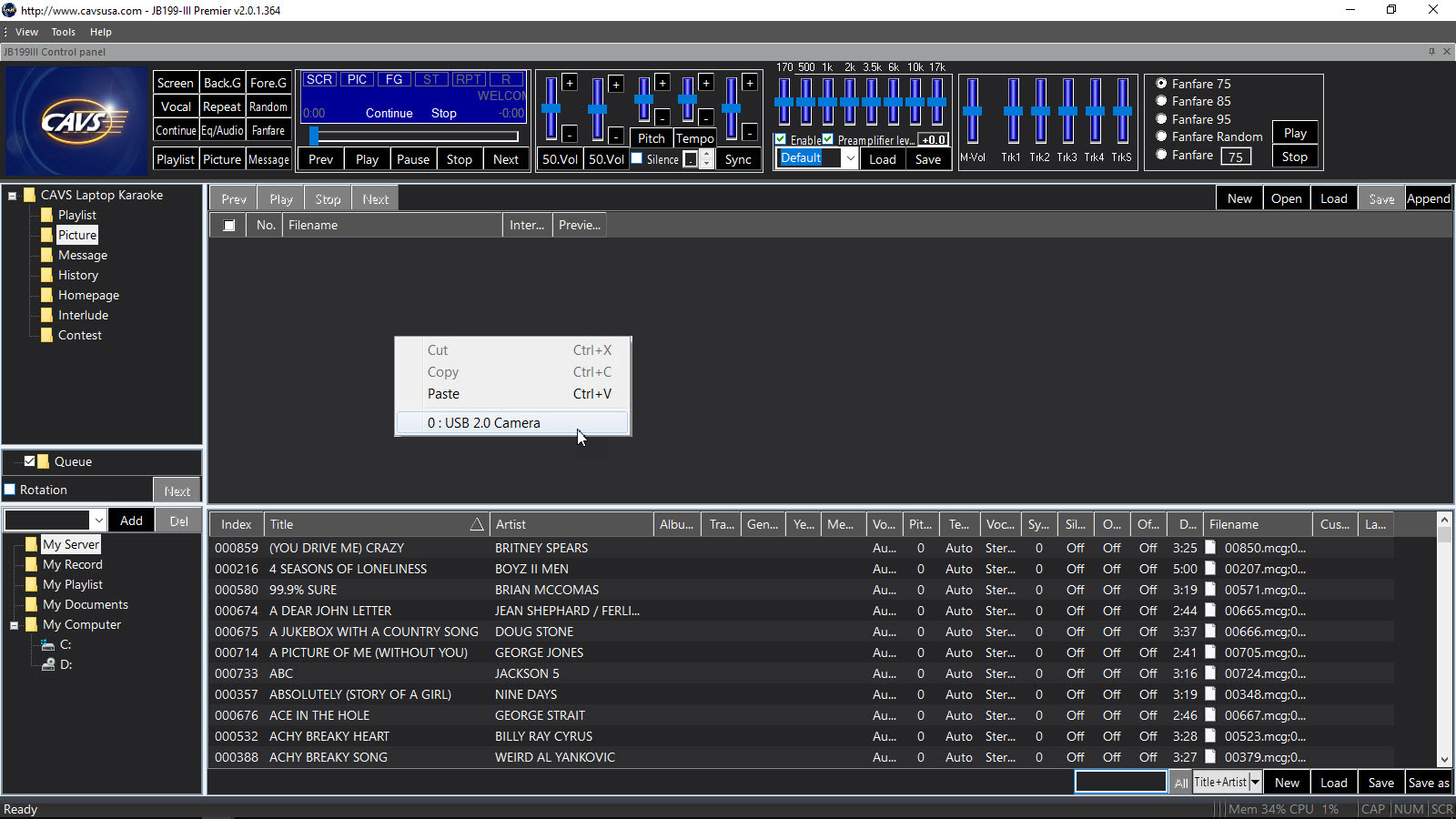
Task: Open the Default equalizer preset dropdown
Action: (850, 158)
